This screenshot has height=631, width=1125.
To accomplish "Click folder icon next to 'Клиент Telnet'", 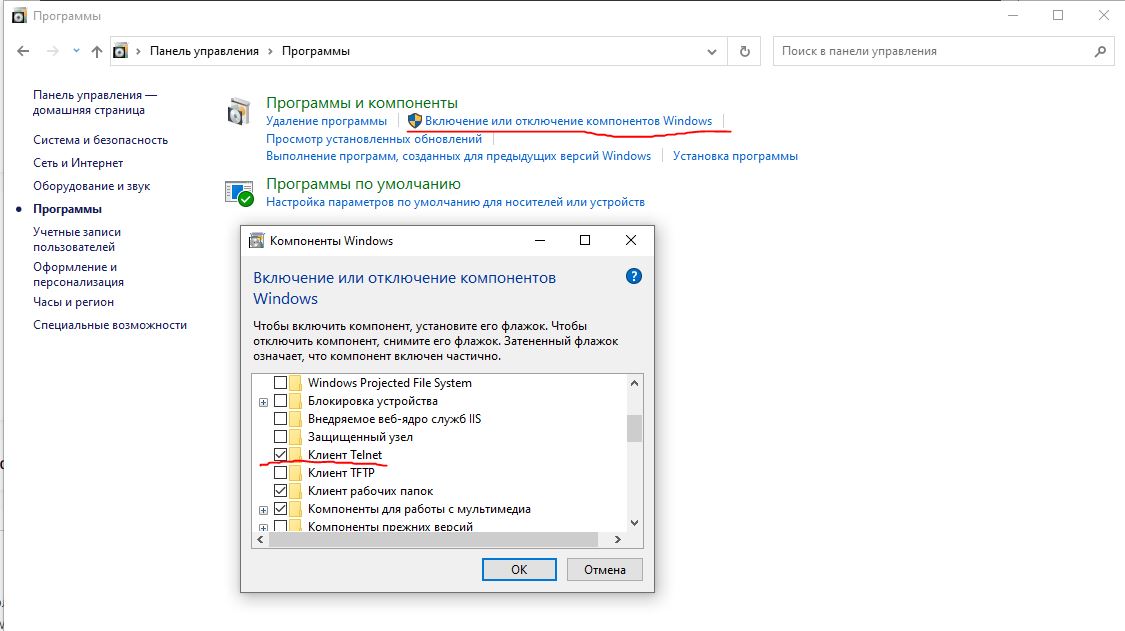I will click(296, 454).
